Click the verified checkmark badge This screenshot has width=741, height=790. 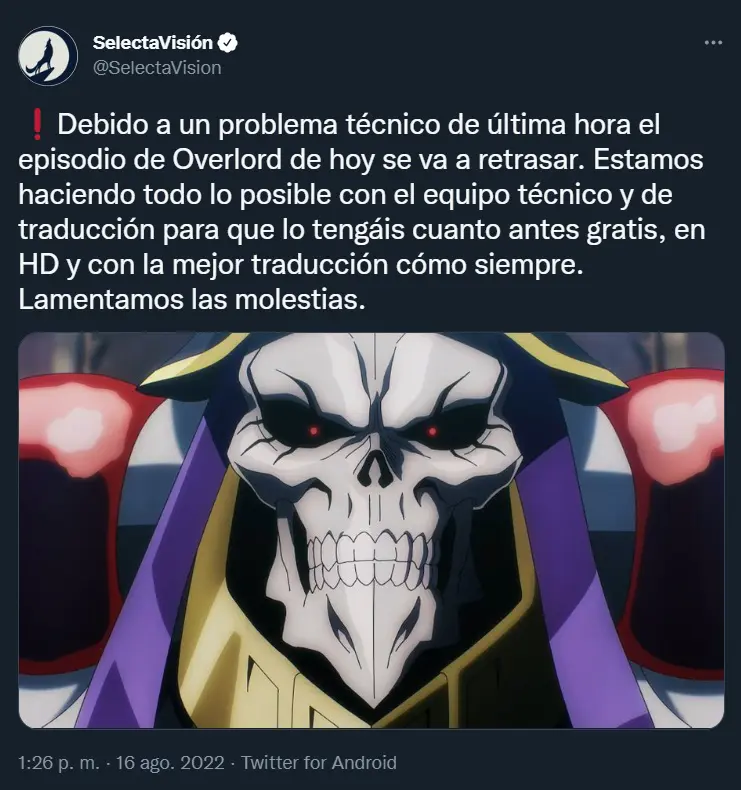[227, 43]
